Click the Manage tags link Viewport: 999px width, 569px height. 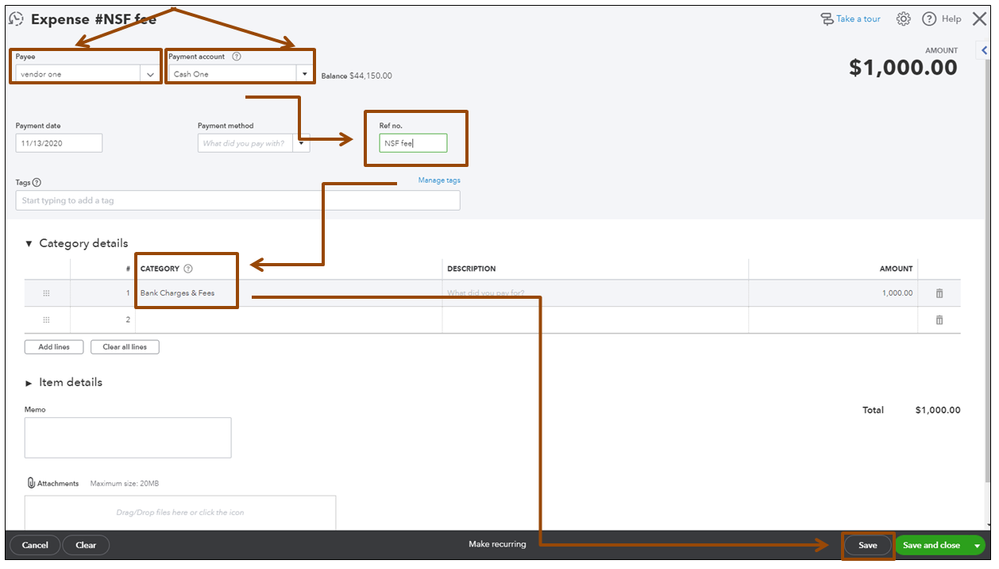(x=439, y=180)
